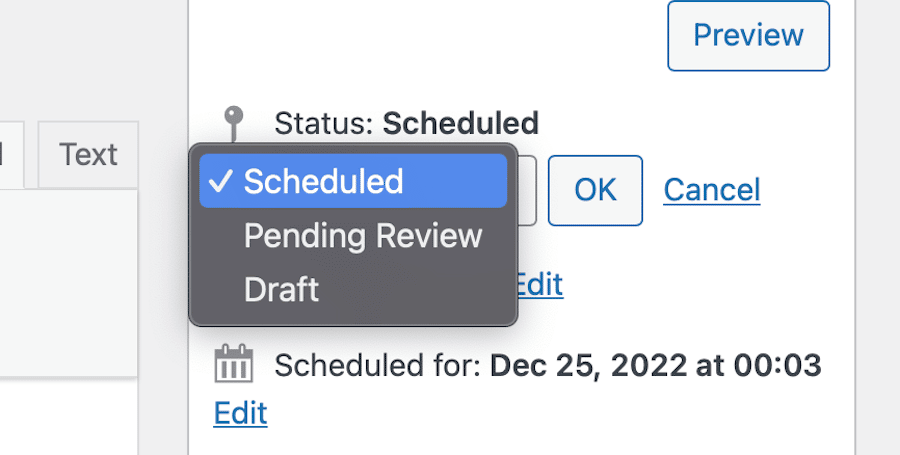Click the "Scheduled for:" label text
The width and height of the screenshot is (900, 455).
click(378, 366)
